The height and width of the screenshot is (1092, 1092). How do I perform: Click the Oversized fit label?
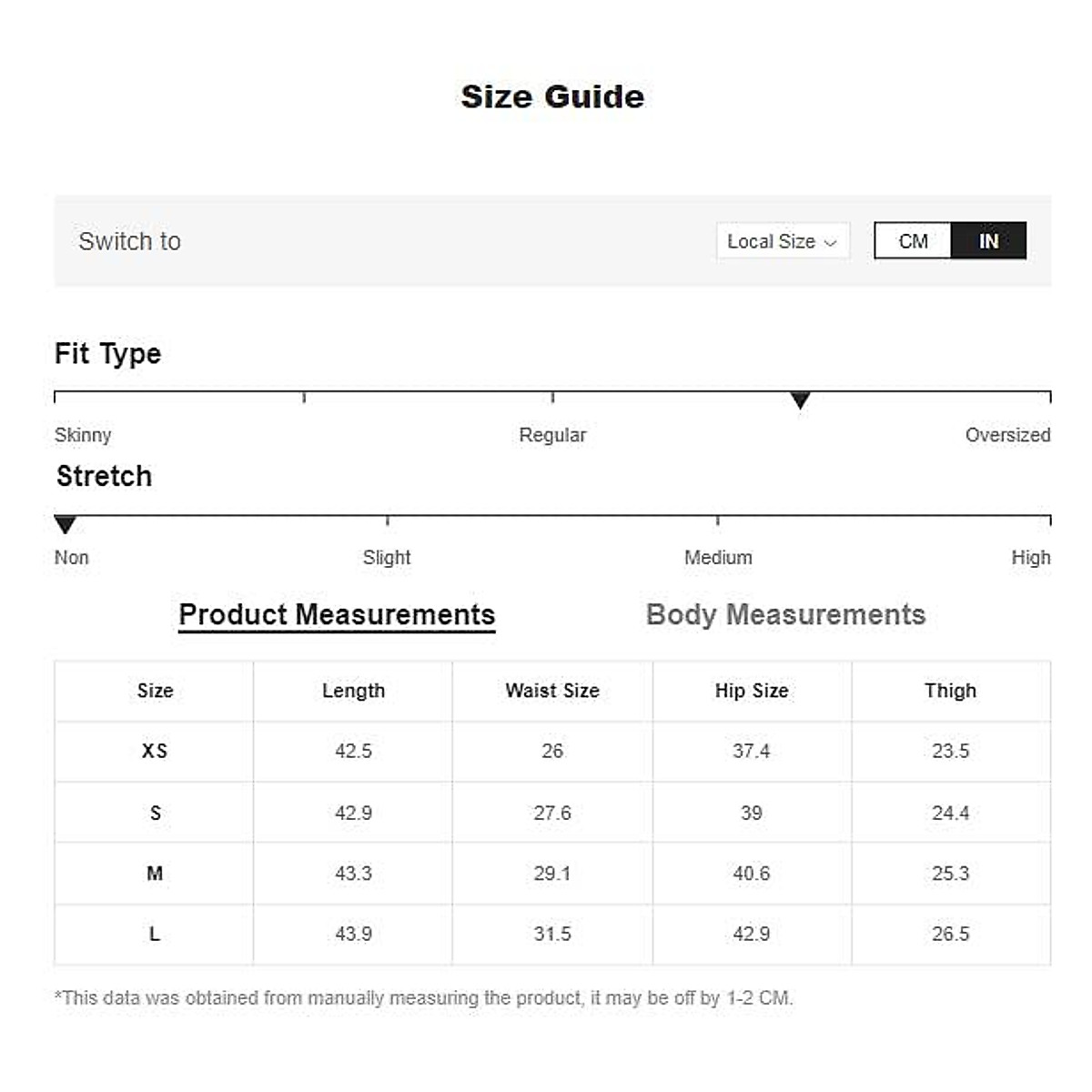[x=1007, y=435]
